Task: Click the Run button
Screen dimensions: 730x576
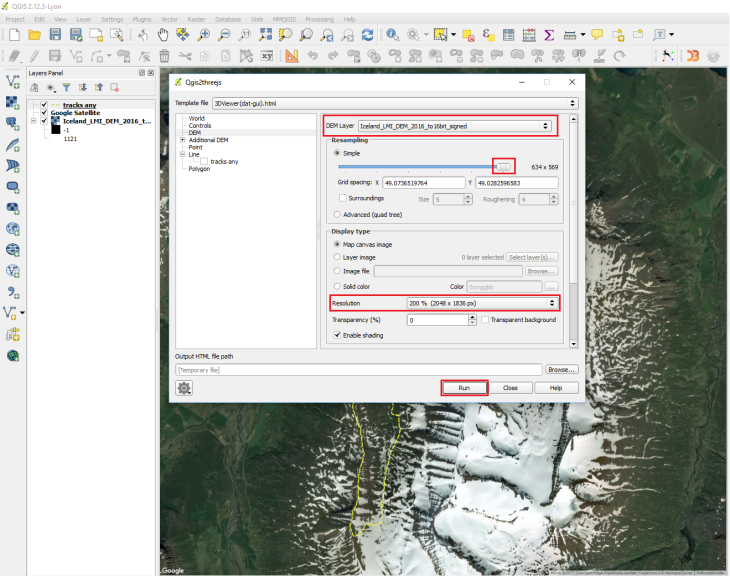Action: [464, 387]
